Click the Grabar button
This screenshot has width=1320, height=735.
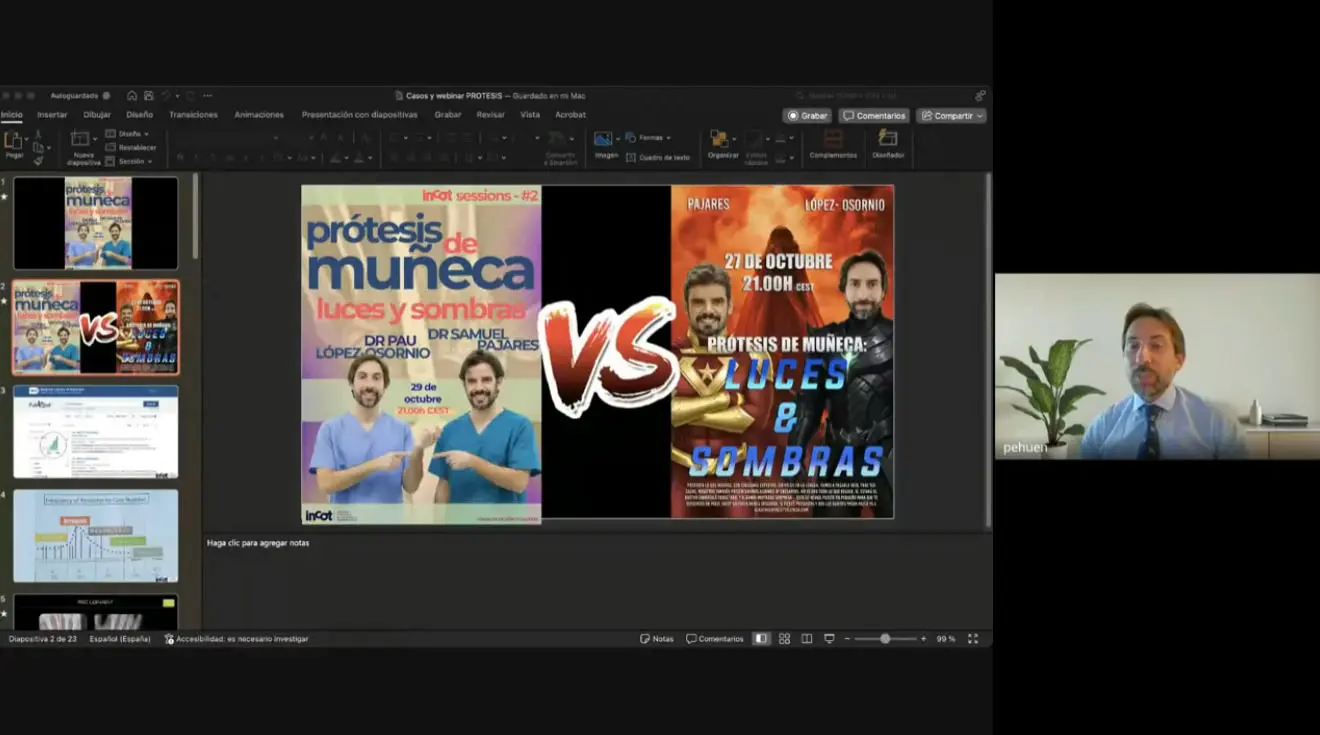click(x=807, y=116)
